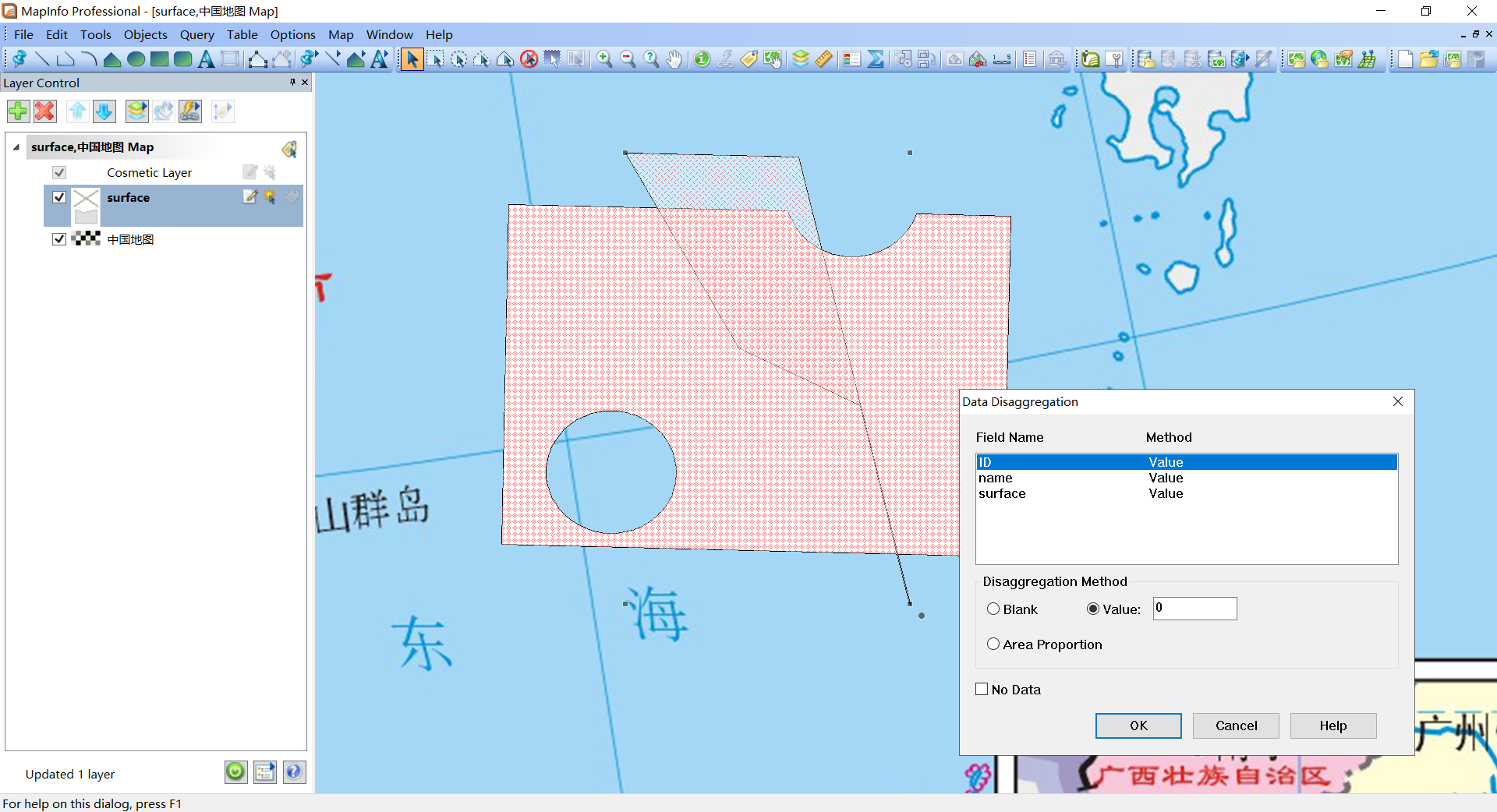Screen dimensions: 1497x812
Task: Move layer down with blue arrow
Action: tap(104, 111)
